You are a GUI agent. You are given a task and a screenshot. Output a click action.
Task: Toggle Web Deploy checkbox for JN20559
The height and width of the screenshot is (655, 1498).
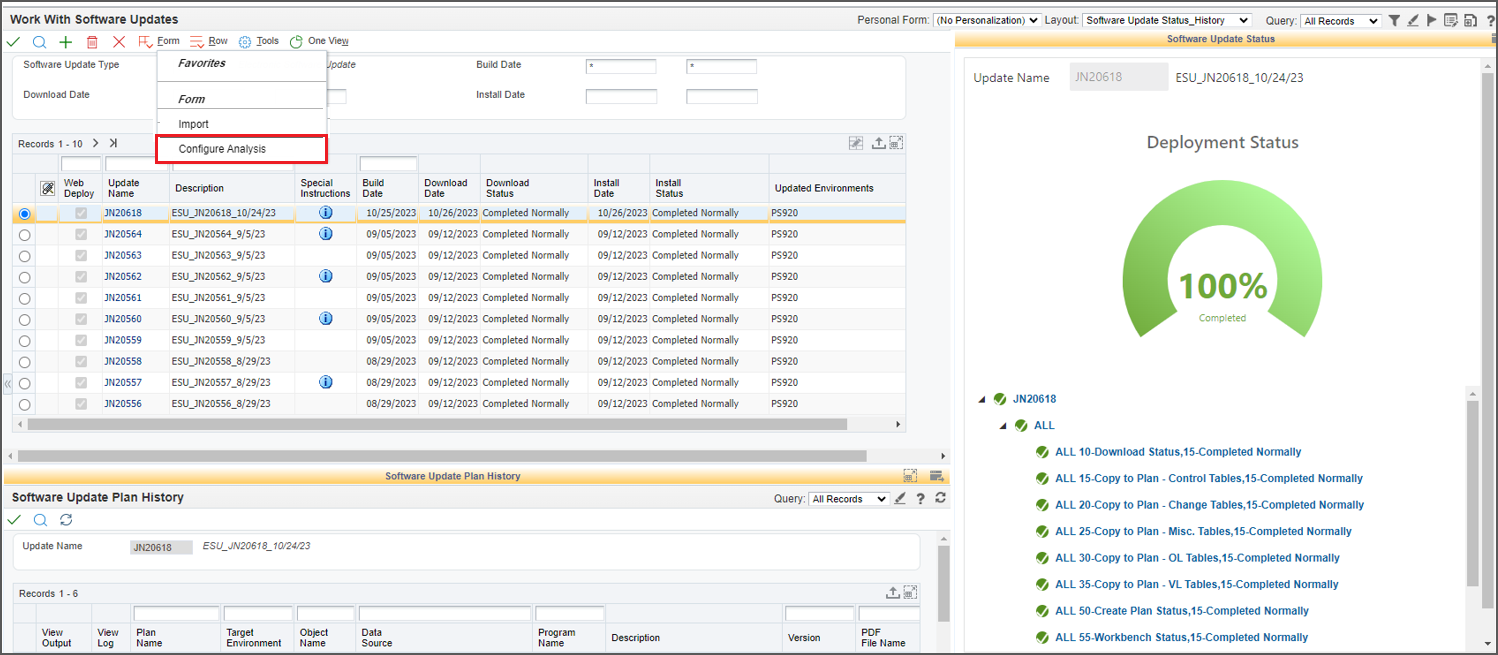coord(81,340)
